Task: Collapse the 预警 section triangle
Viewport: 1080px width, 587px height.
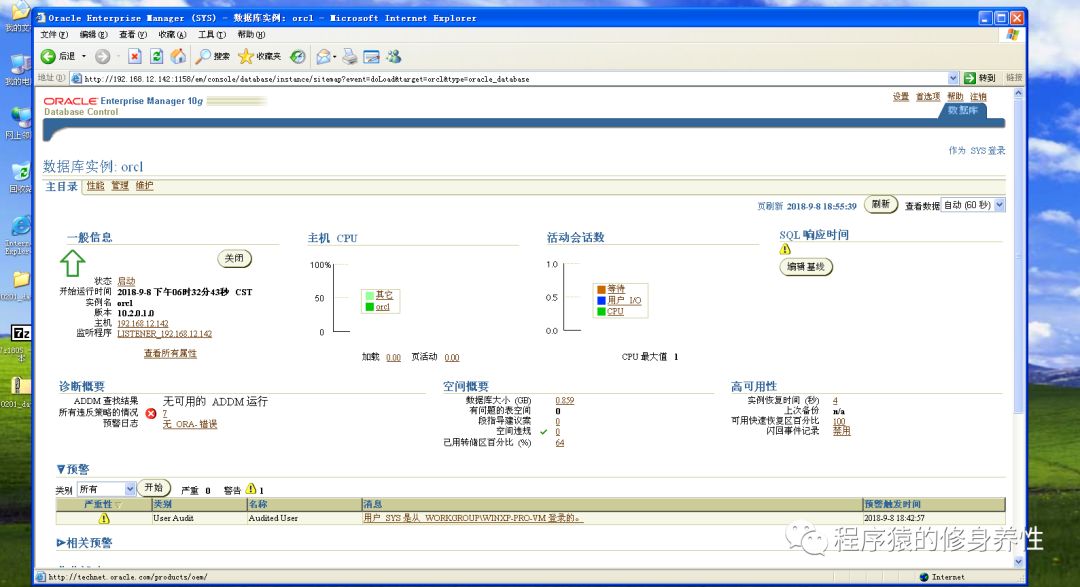Action: pos(61,469)
